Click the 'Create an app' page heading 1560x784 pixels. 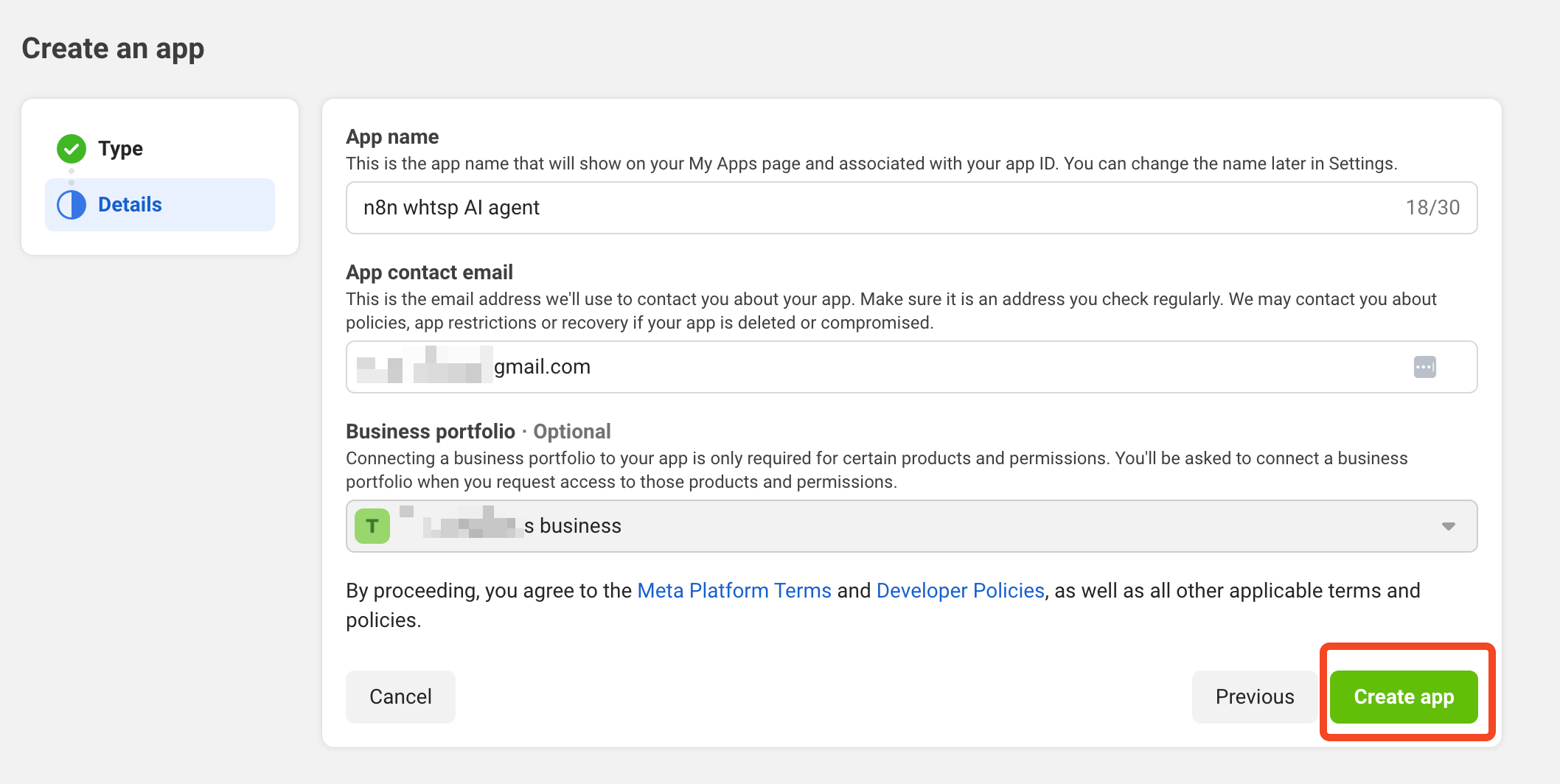[x=113, y=49]
